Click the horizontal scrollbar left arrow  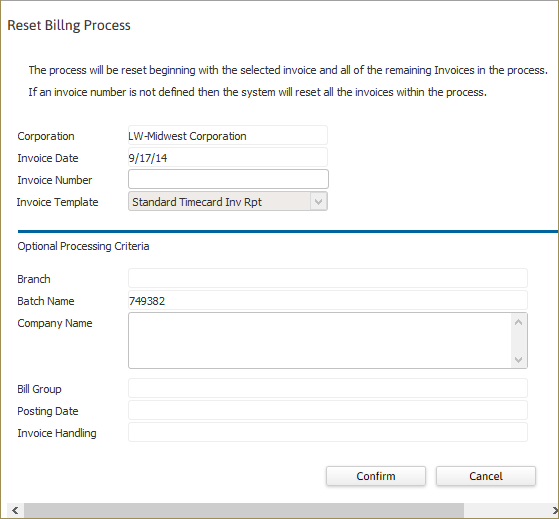click(15, 510)
